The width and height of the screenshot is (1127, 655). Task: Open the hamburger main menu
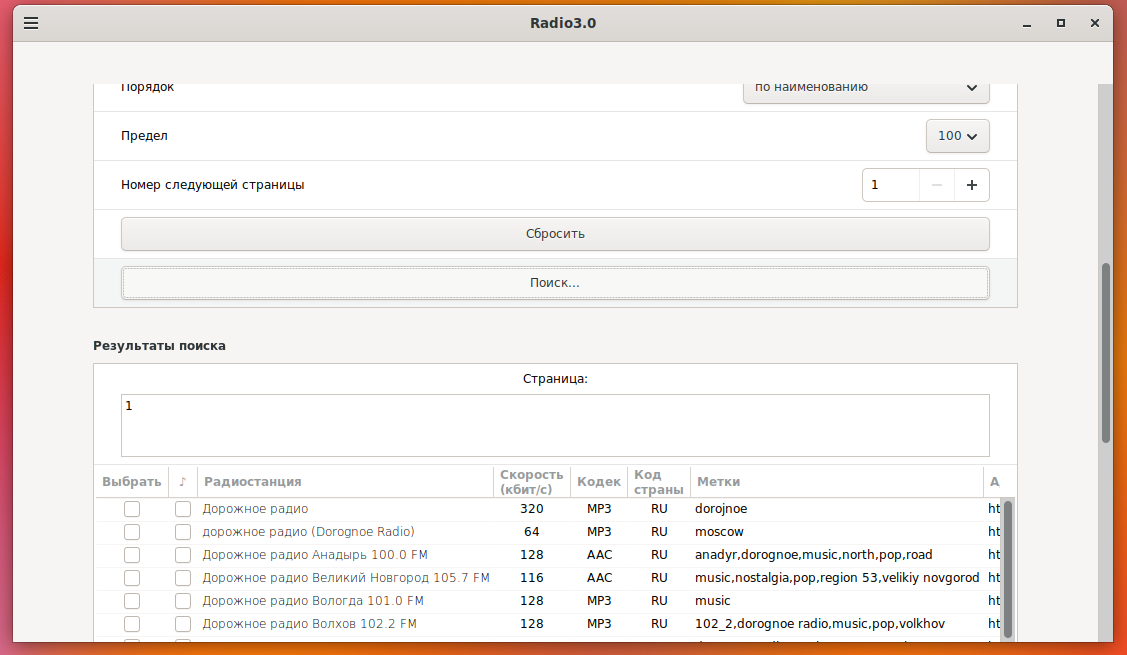click(31, 23)
